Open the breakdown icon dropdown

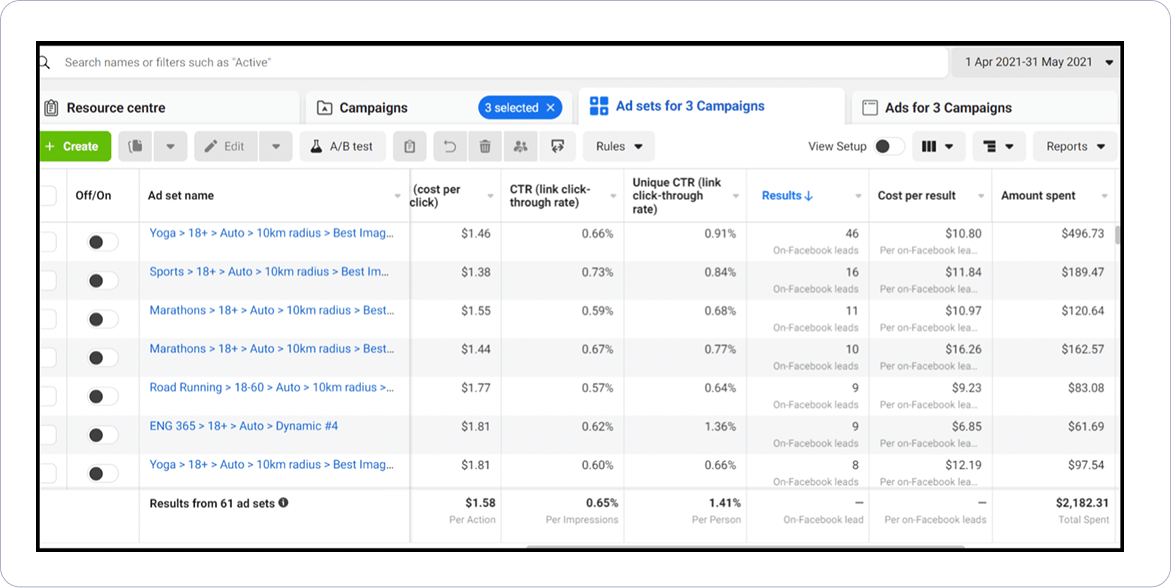click(x=998, y=146)
